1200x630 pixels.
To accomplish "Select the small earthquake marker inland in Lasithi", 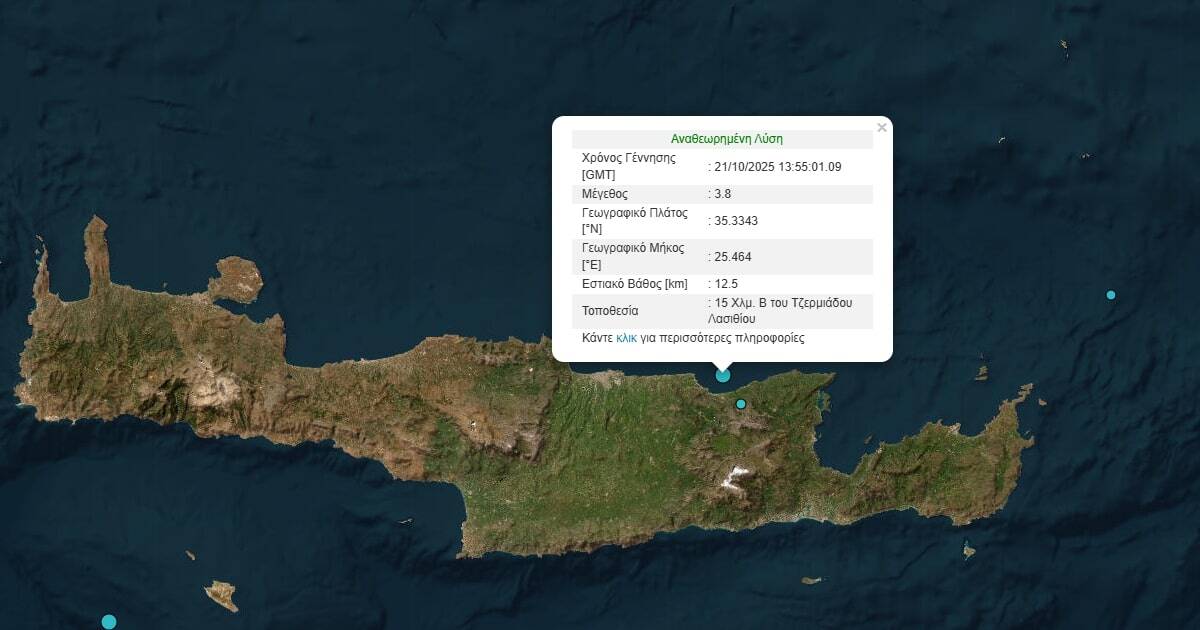I will tap(741, 404).
